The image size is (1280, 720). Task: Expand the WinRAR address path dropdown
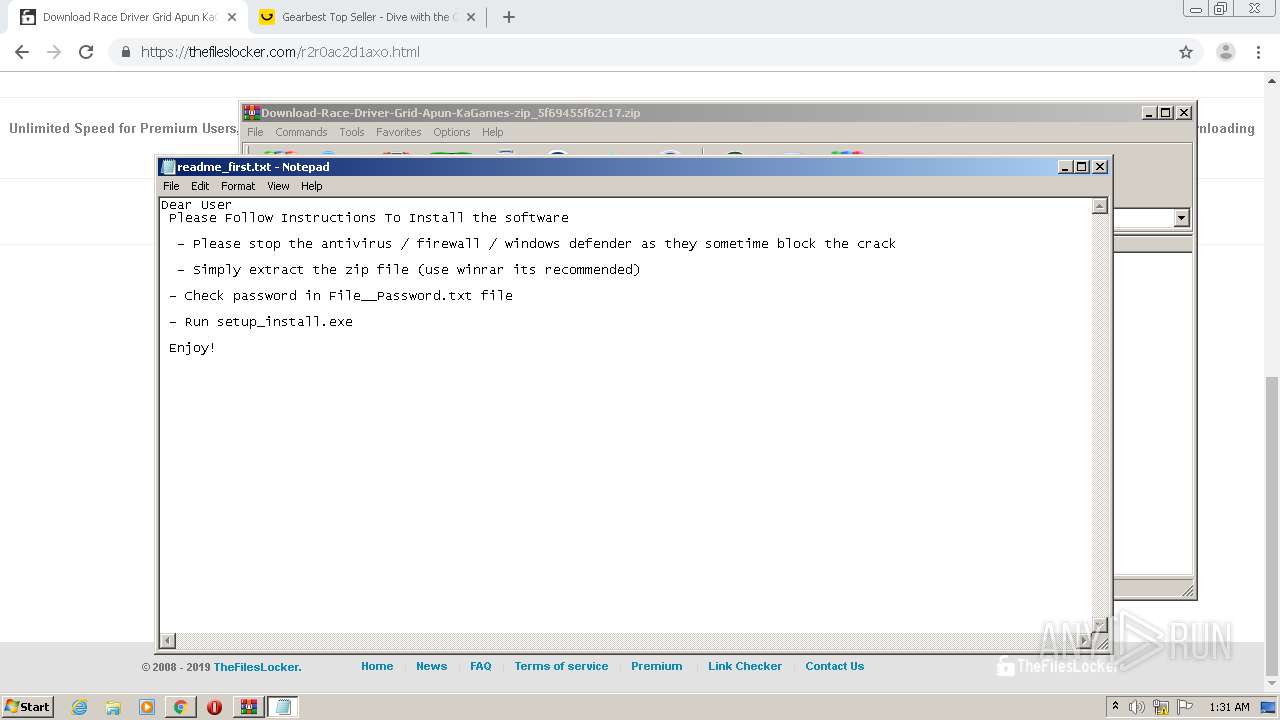tap(1181, 218)
